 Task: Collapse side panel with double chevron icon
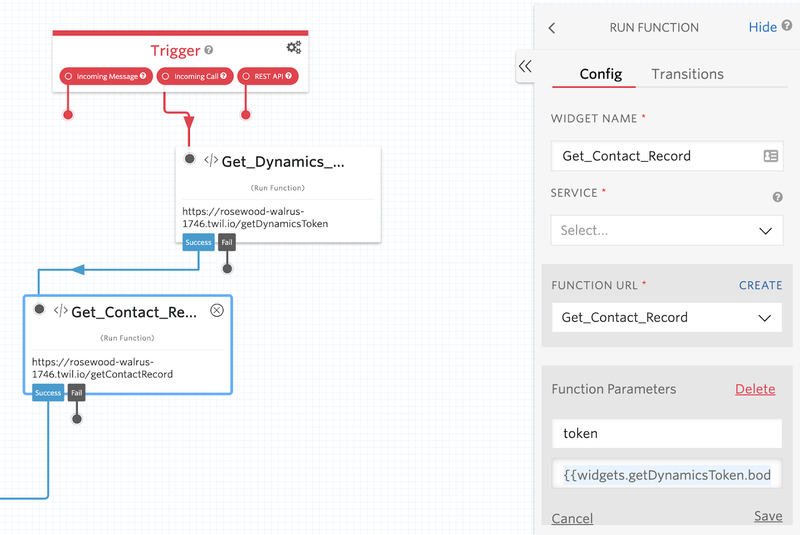click(525, 66)
